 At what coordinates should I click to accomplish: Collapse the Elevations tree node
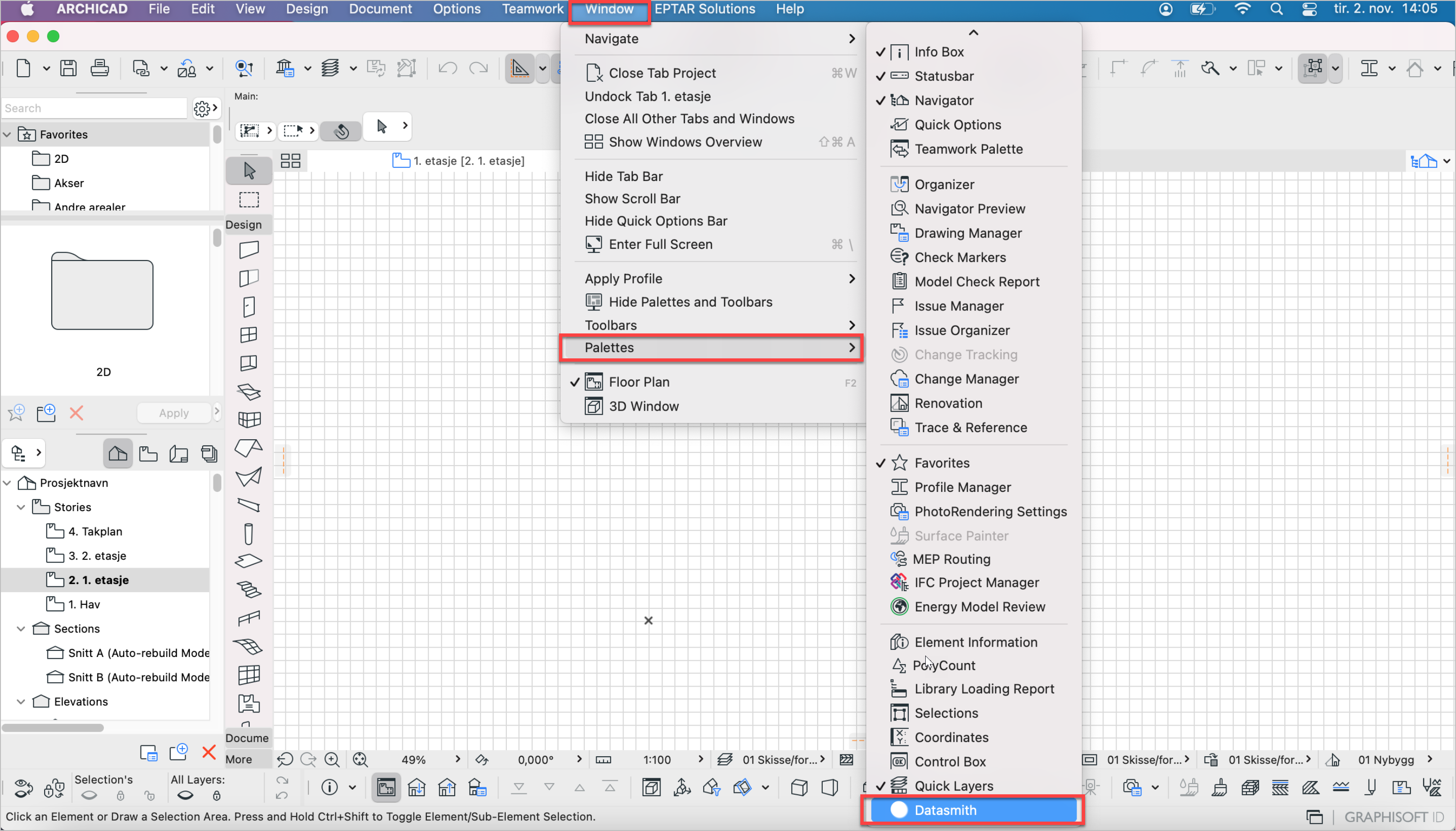21,702
